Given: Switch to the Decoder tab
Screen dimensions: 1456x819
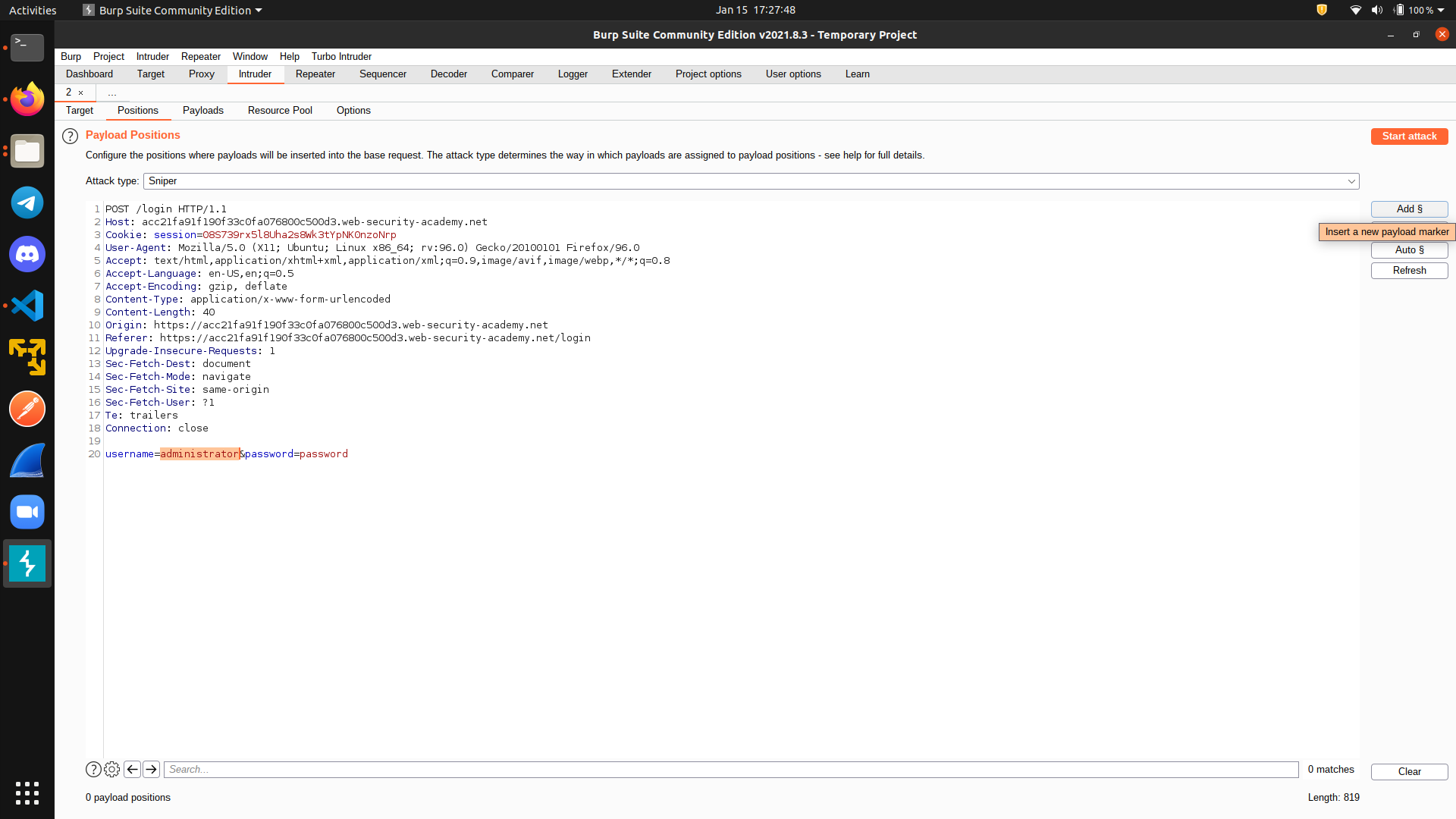Looking at the screenshot, I should 449,74.
